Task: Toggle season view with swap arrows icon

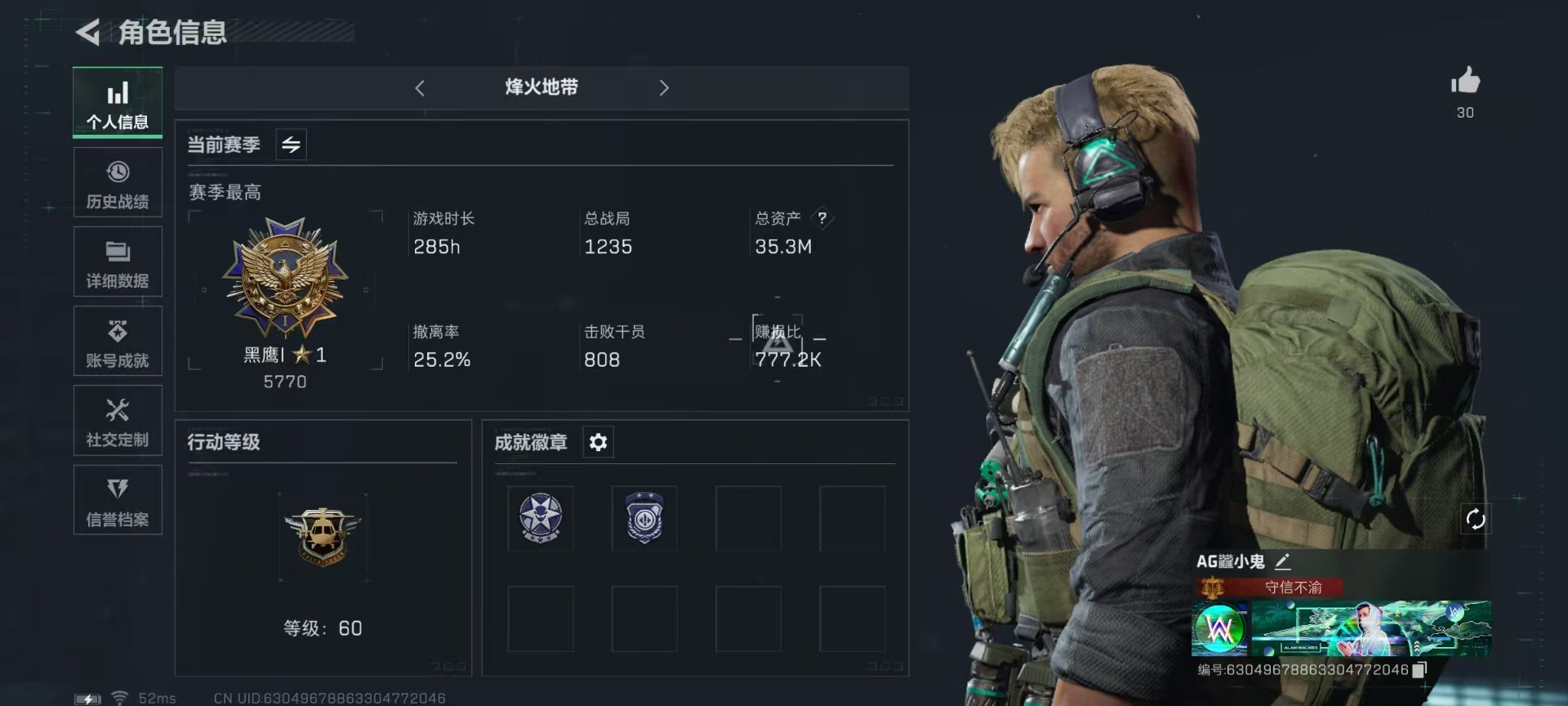Action: click(291, 145)
